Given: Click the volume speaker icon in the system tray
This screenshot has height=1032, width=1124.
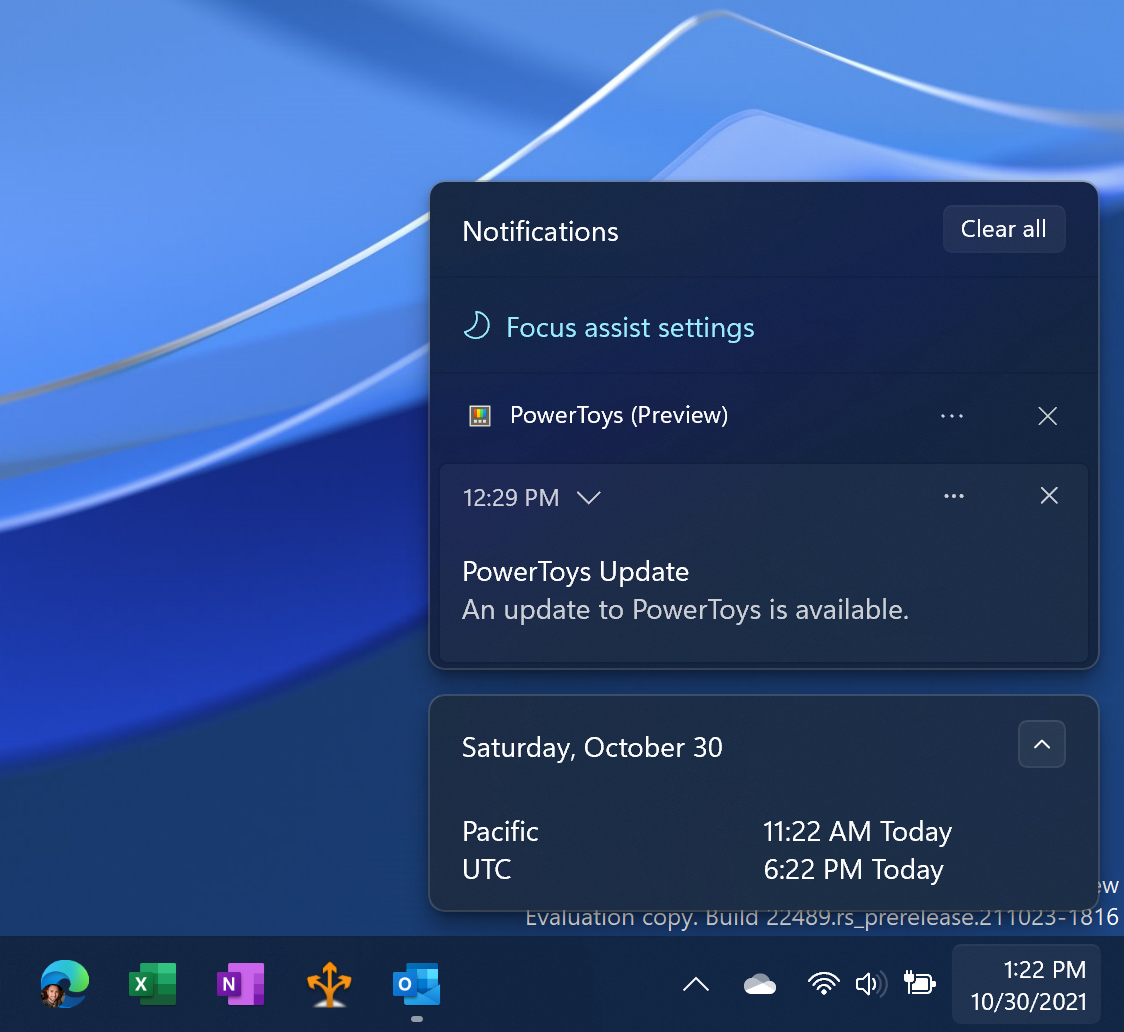Looking at the screenshot, I should 871,984.
